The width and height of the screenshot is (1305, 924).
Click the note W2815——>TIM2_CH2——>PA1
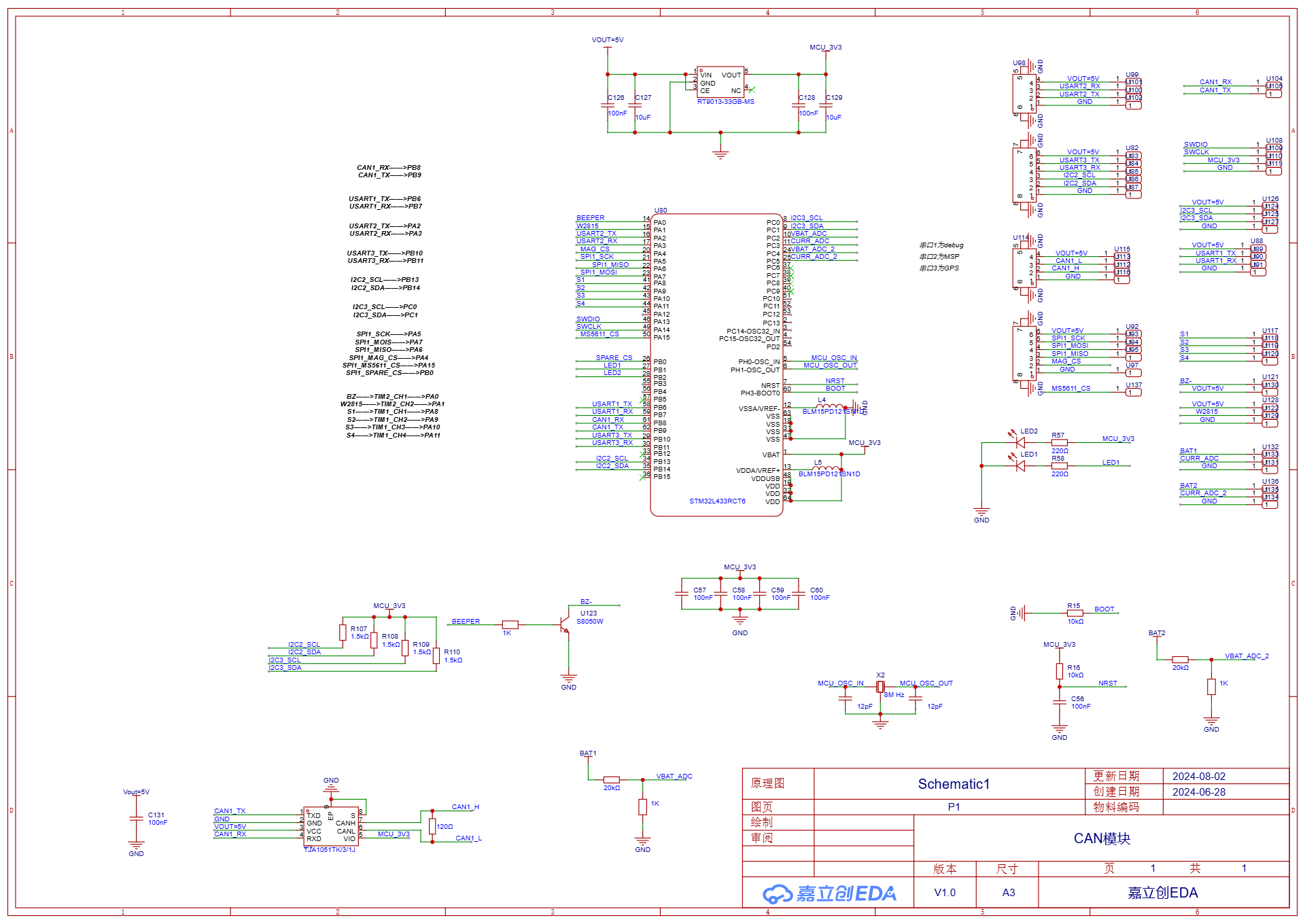(x=392, y=404)
